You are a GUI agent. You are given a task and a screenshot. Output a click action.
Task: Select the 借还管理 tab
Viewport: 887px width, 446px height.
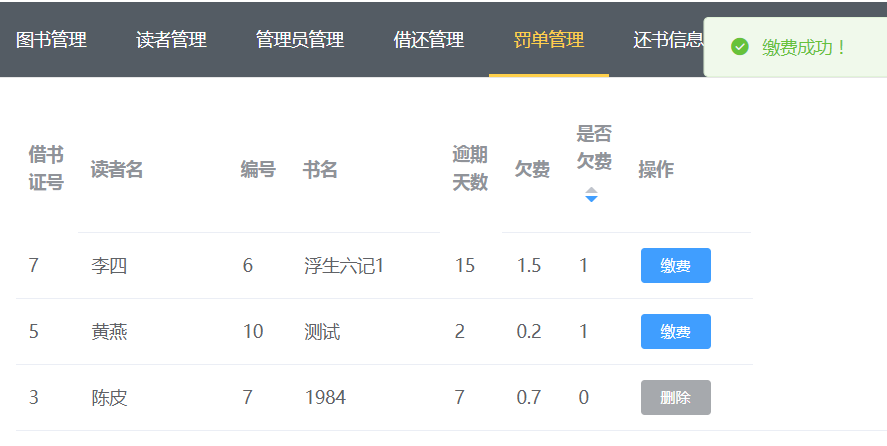click(x=429, y=40)
